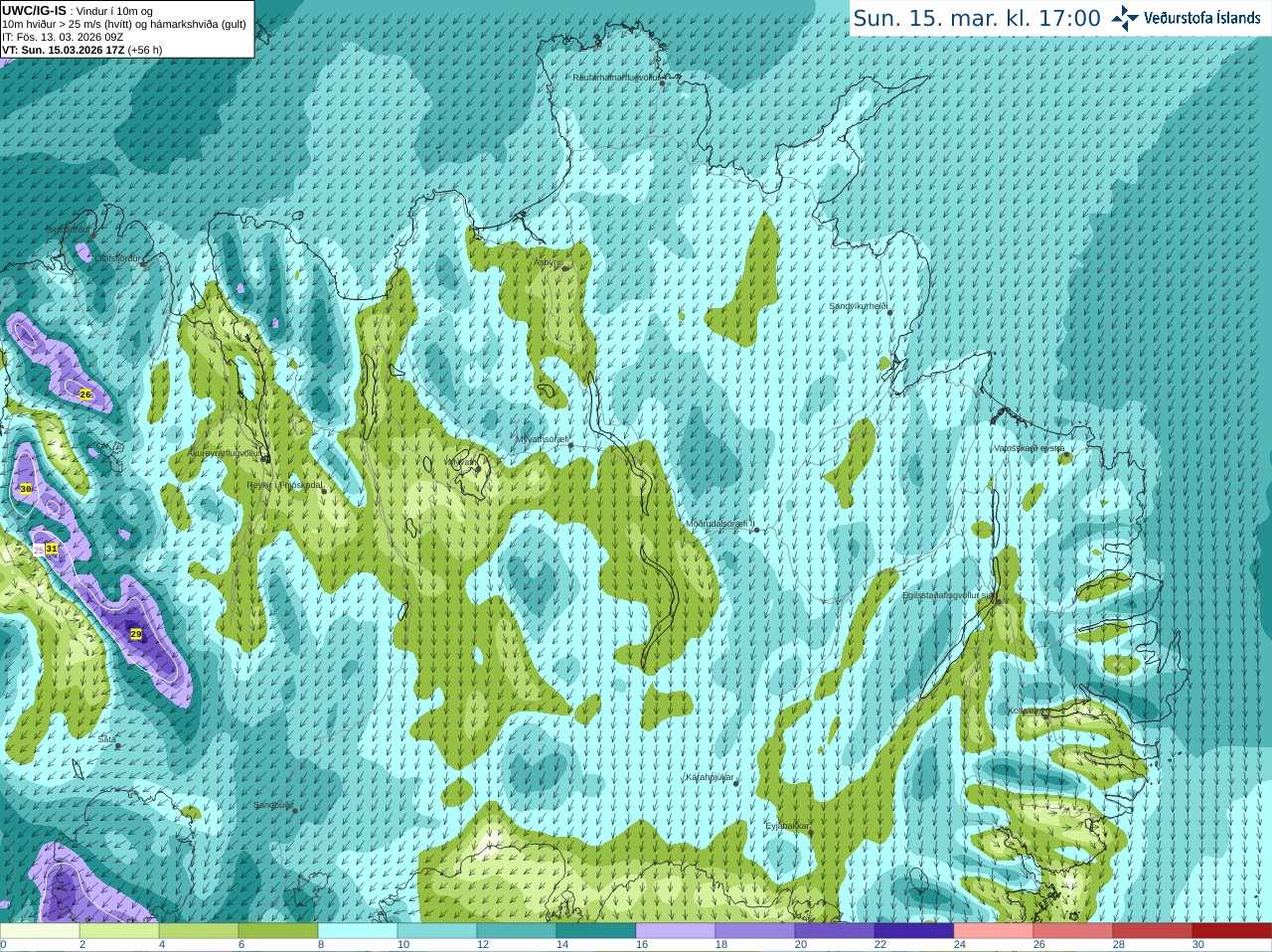Click the yellow gust marker 30

[x=26, y=489]
